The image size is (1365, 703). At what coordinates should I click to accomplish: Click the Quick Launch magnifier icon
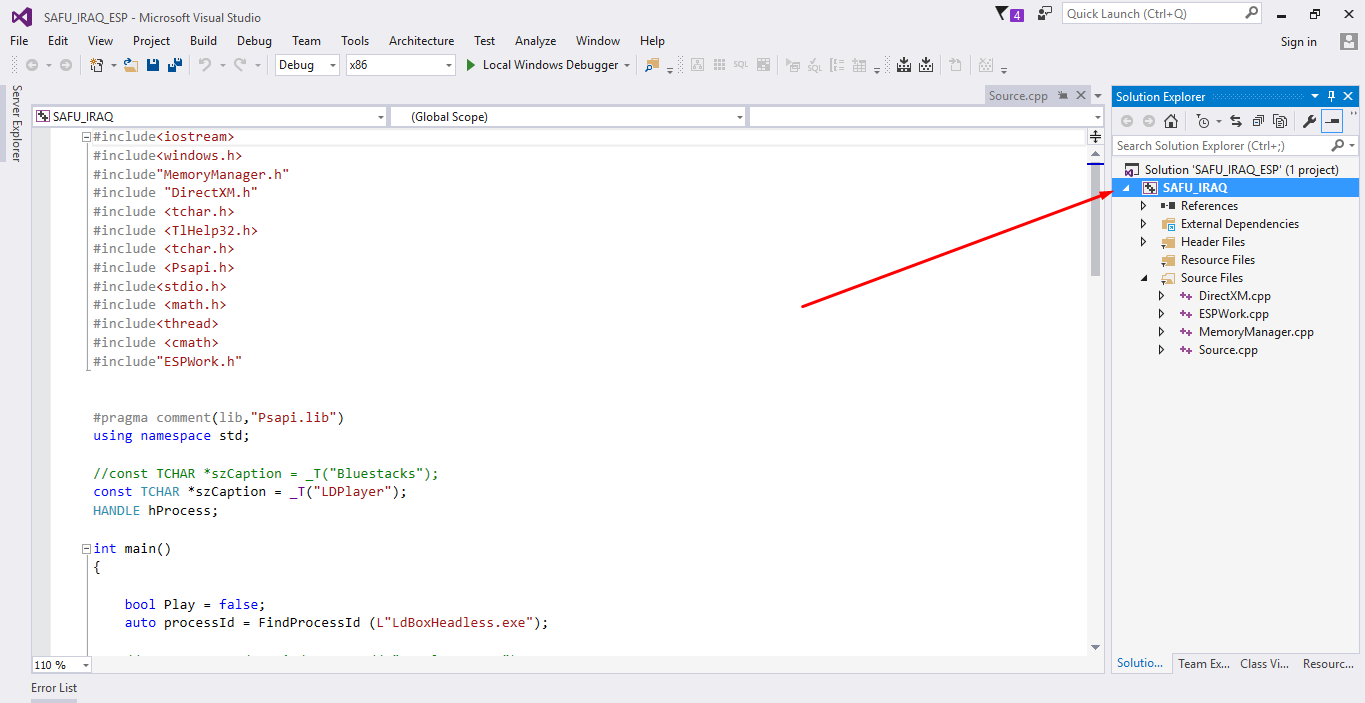pyautogui.click(x=1252, y=13)
